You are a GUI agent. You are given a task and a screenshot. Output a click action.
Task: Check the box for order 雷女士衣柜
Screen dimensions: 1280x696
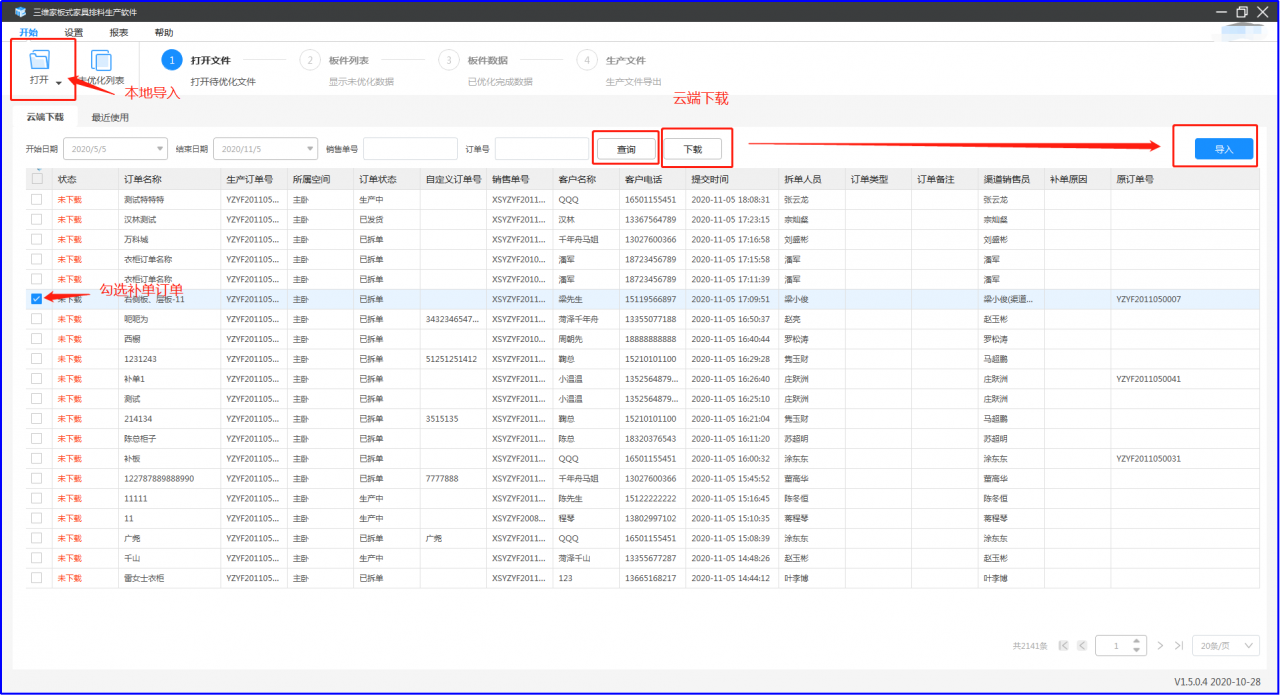tap(37, 578)
